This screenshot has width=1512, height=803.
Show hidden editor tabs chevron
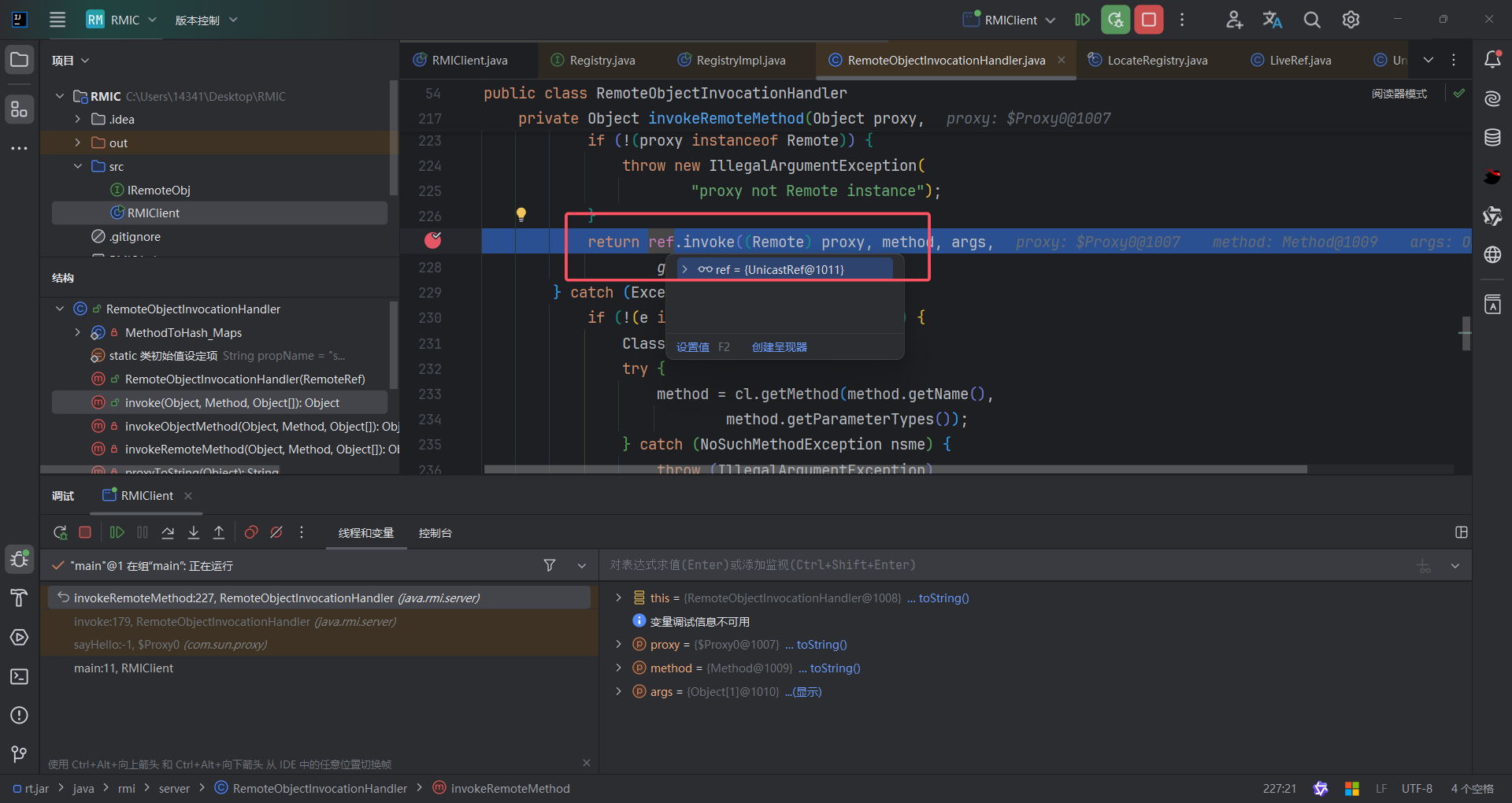coord(1428,60)
